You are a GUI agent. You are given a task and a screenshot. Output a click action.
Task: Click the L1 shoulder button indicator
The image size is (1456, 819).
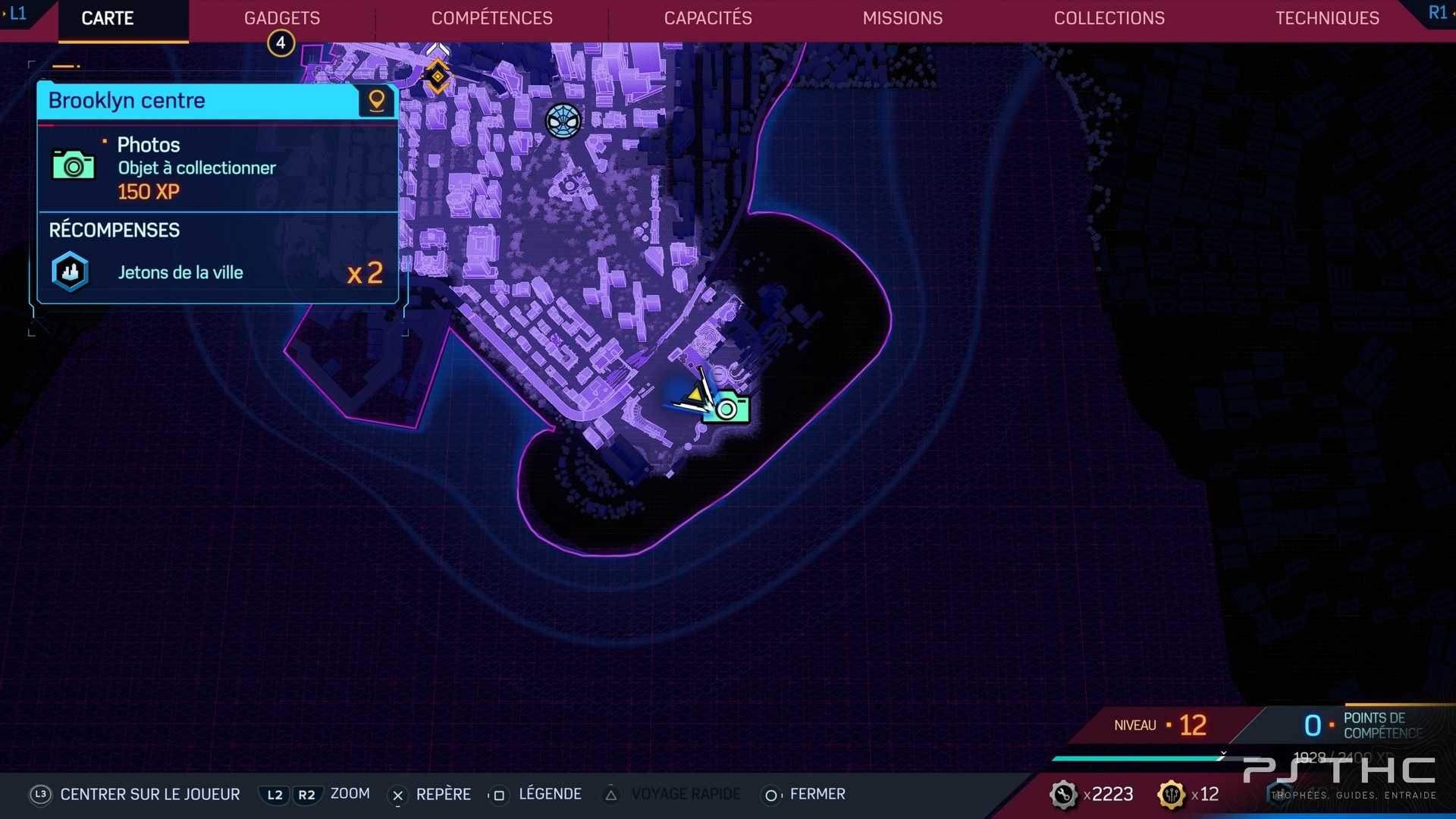pos(17,13)
